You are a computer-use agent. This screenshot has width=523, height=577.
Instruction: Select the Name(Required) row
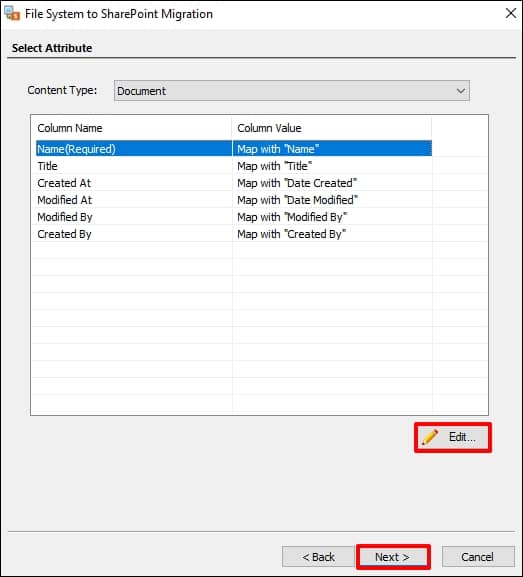click(x=234, y=149)
